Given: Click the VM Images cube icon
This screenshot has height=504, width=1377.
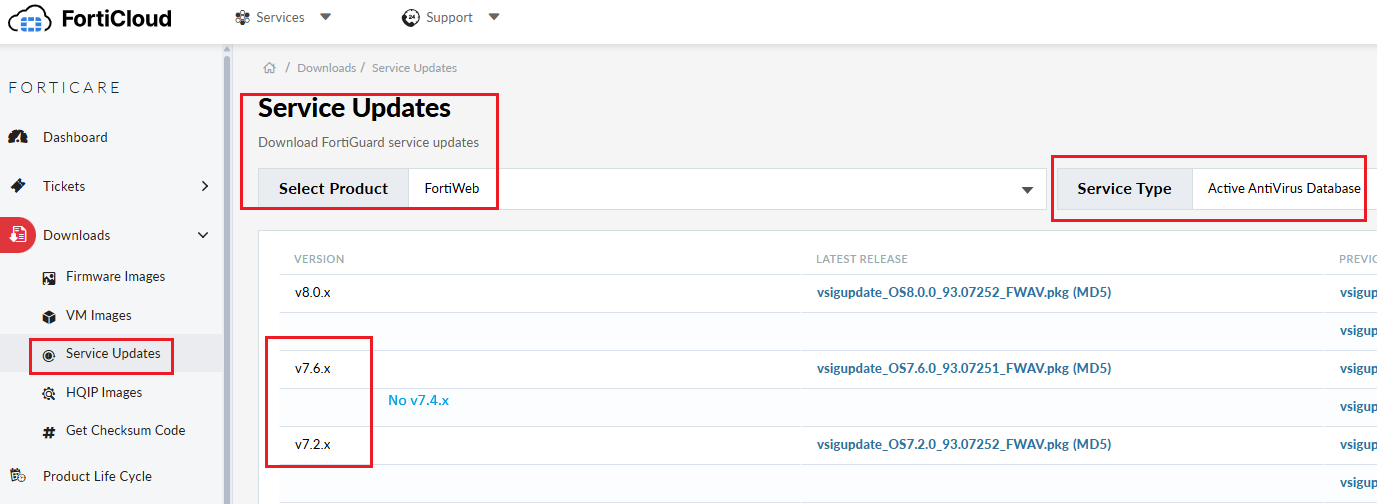Looking at the screenshot, I should coord(49,316).
